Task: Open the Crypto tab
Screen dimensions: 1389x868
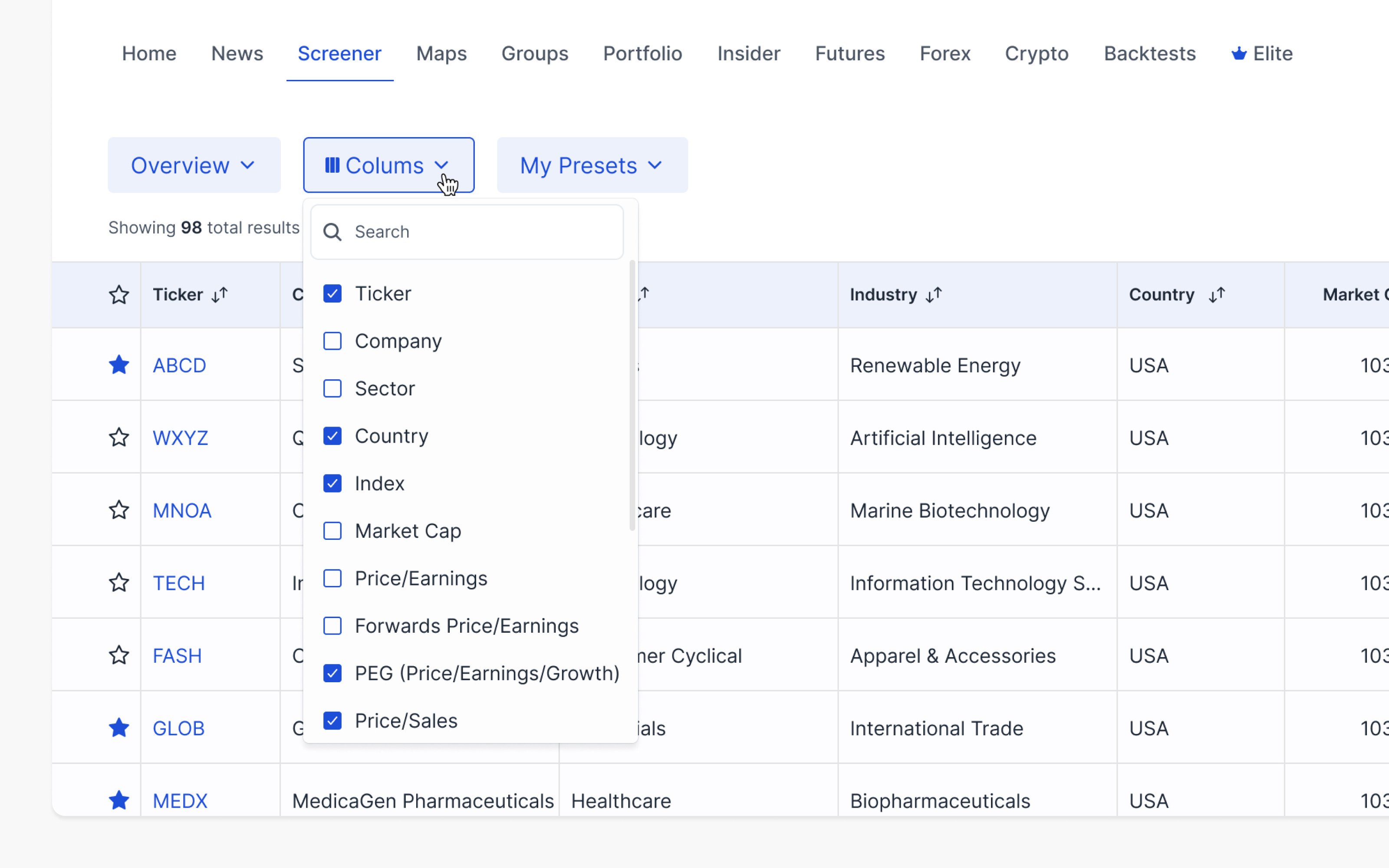Action: [x=1037, y=53]
